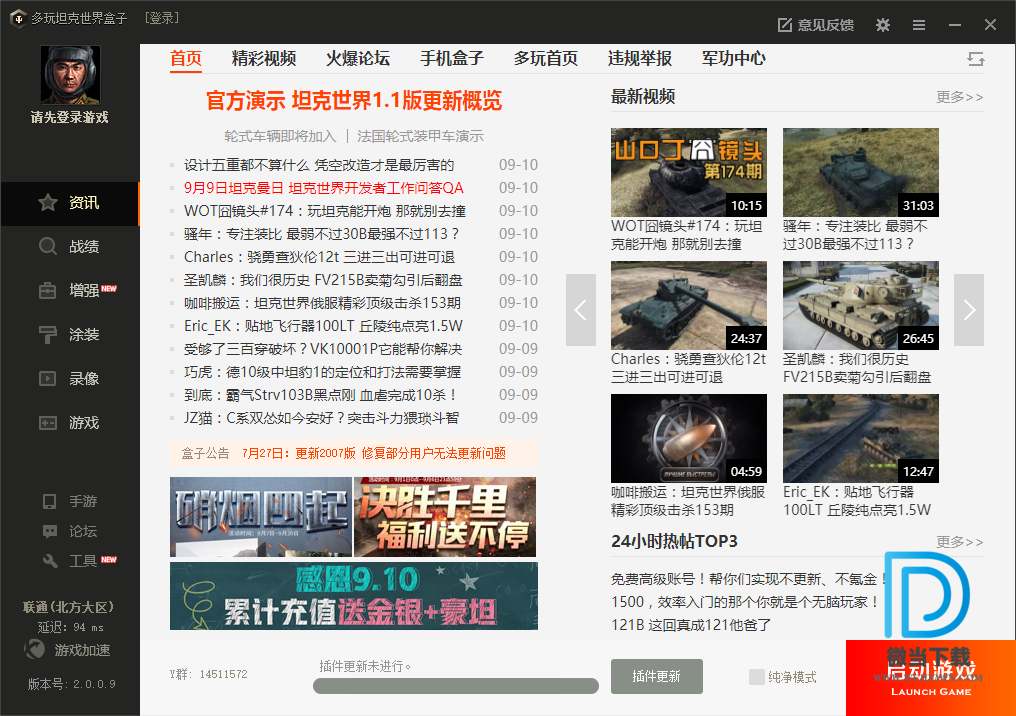This screenshot has width=1016, height=716.
Task: Open red news 9月9日坦克曼日 开发者问答QA
Action: [x=323, y=188]
